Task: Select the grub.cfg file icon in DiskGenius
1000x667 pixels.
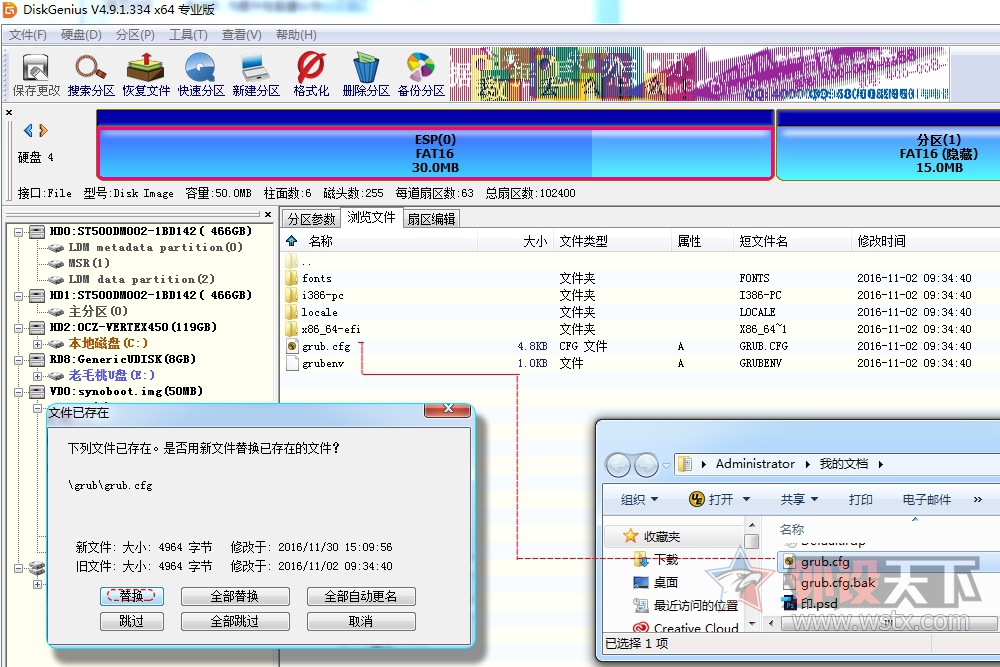Action: pyautogui.click(x=292, y=346)
